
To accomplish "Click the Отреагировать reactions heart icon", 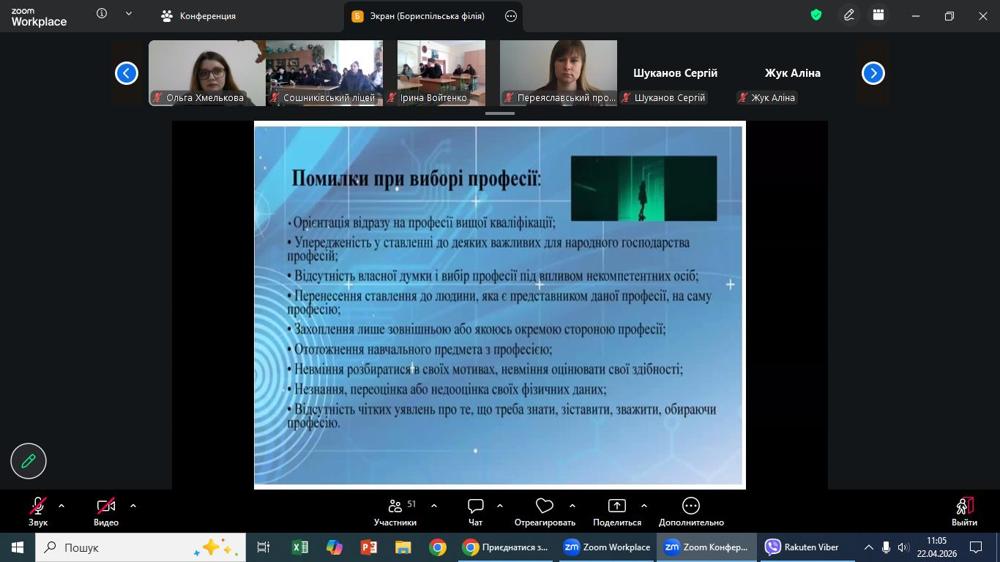I will coord(544,511).
